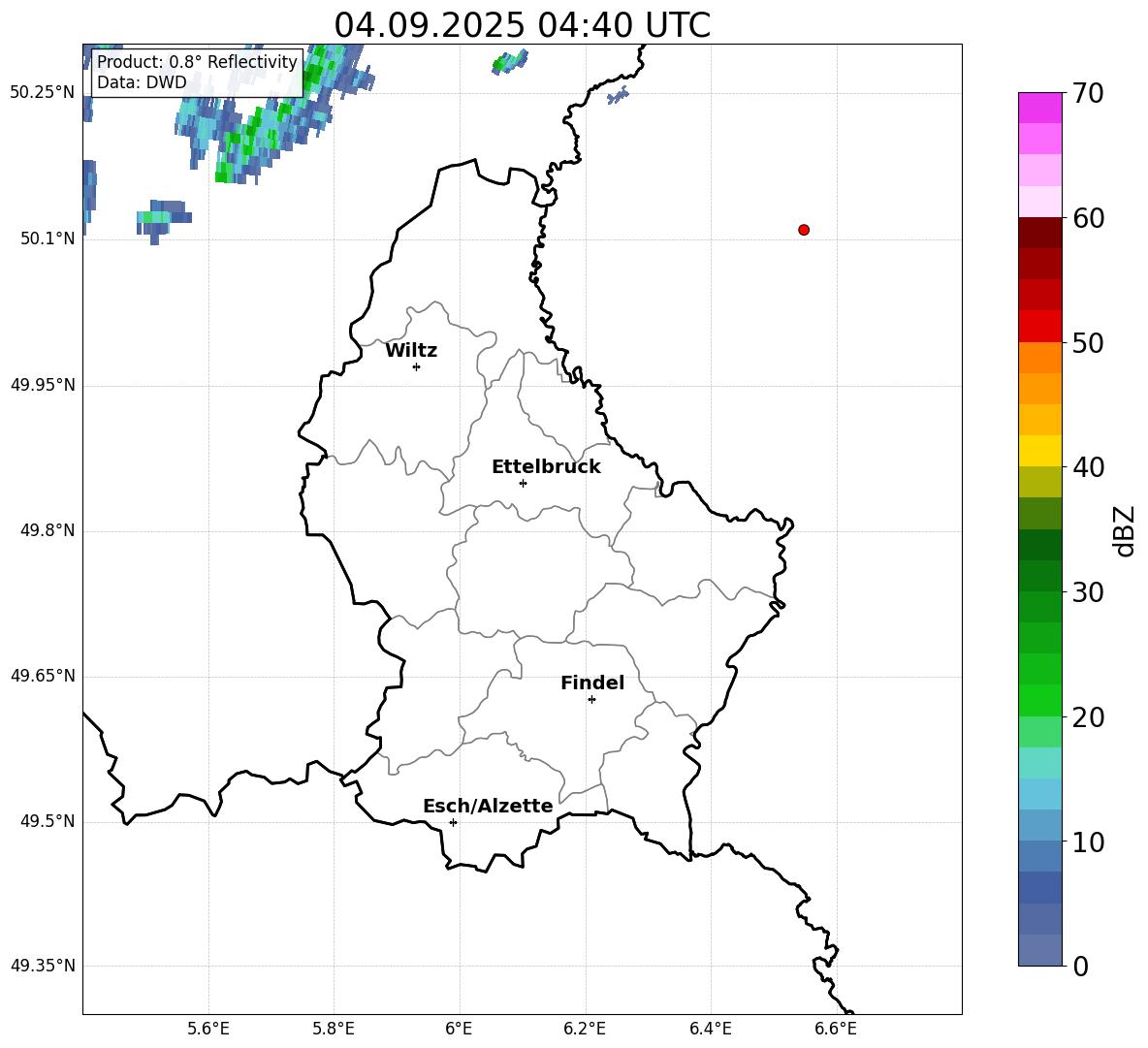Click the 5.8°E longitude label
Screen dimensions: 1148x1048
[334, 1029]
